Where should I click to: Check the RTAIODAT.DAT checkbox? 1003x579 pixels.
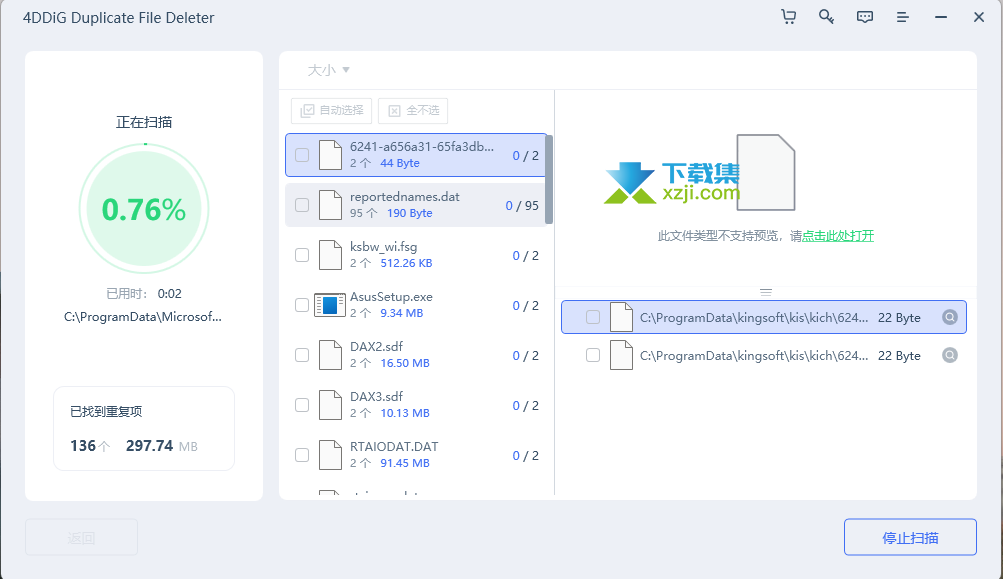[x=302, y=455]
